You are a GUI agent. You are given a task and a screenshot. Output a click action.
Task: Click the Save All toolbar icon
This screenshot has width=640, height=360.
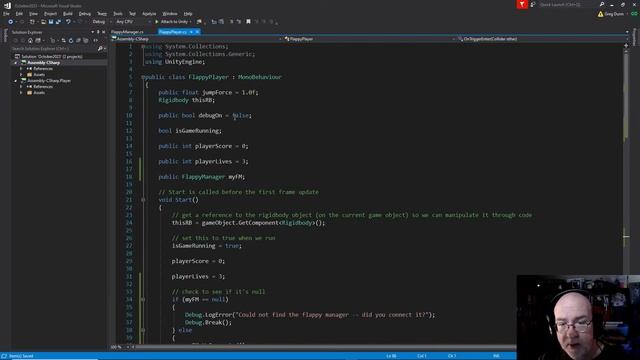pyautogui.click(x=58, y=22)
